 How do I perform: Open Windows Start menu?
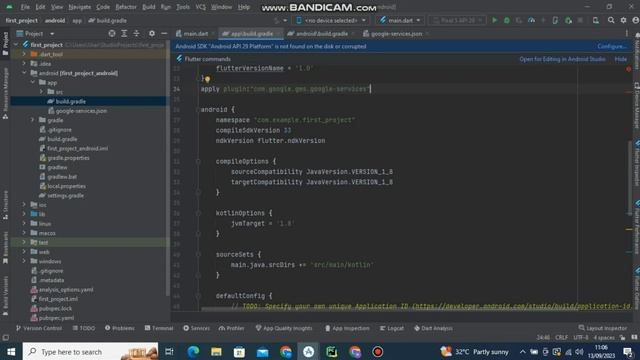click(11, 351)
